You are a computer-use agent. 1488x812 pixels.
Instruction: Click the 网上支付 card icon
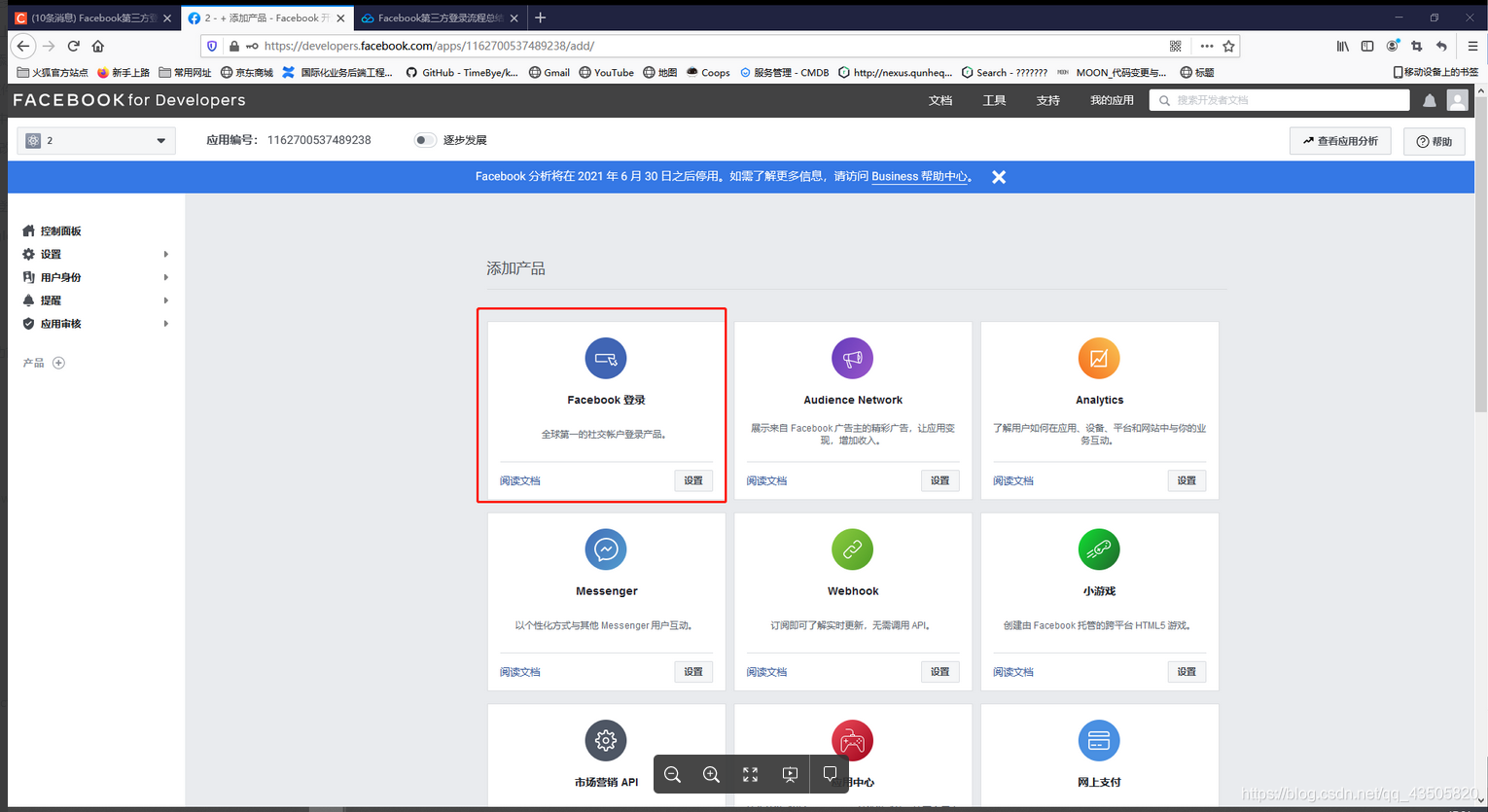tap(1099, 741)
